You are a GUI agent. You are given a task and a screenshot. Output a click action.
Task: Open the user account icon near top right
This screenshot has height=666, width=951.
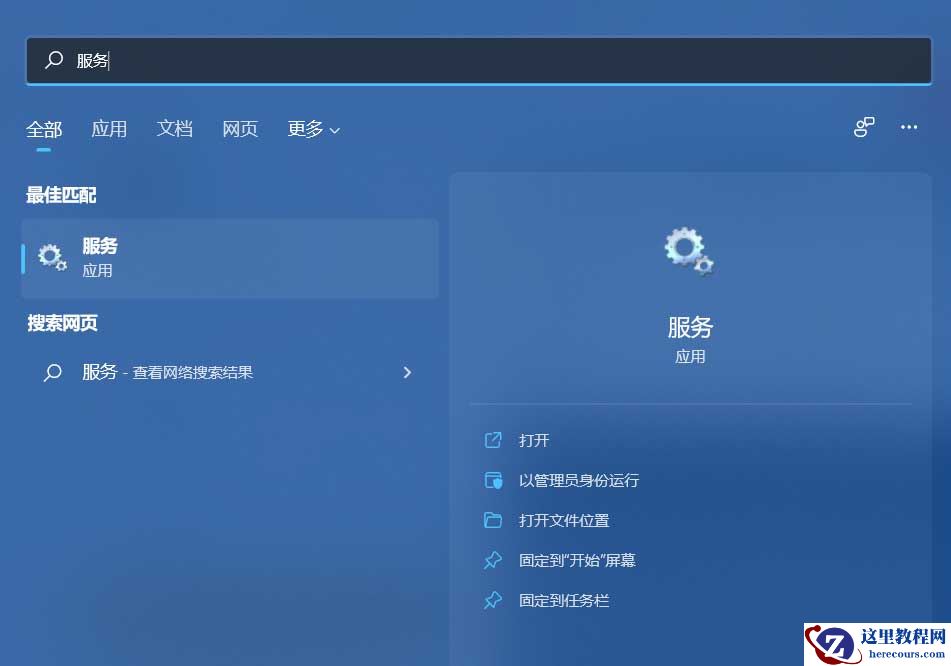[x=863, y=127]
